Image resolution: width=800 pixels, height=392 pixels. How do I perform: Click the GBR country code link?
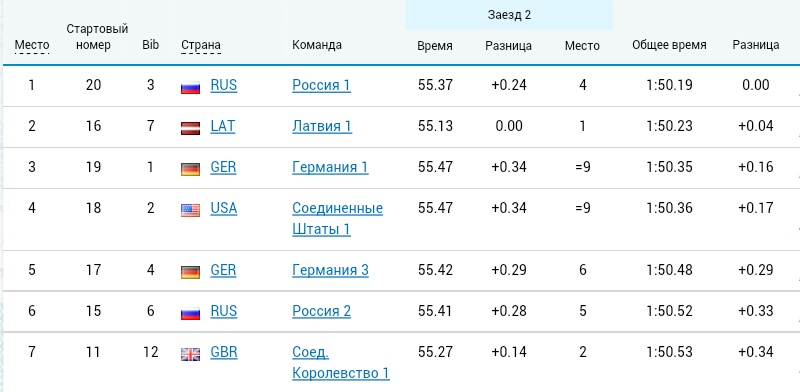(x=224, y=352)
